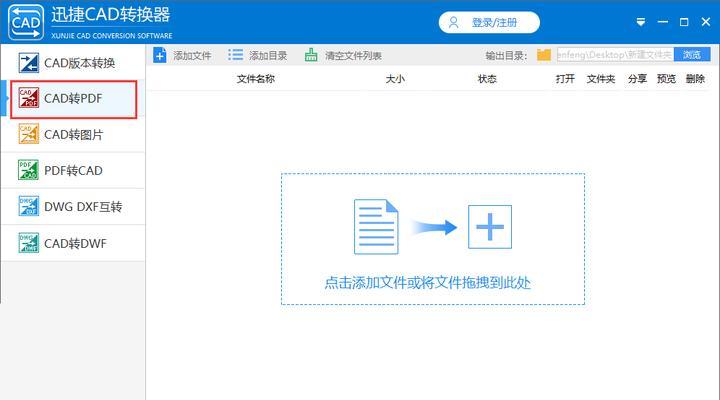Click the 文件夹 column header
The height and width of the screenshot is (400, 720).
coord(601,79)
